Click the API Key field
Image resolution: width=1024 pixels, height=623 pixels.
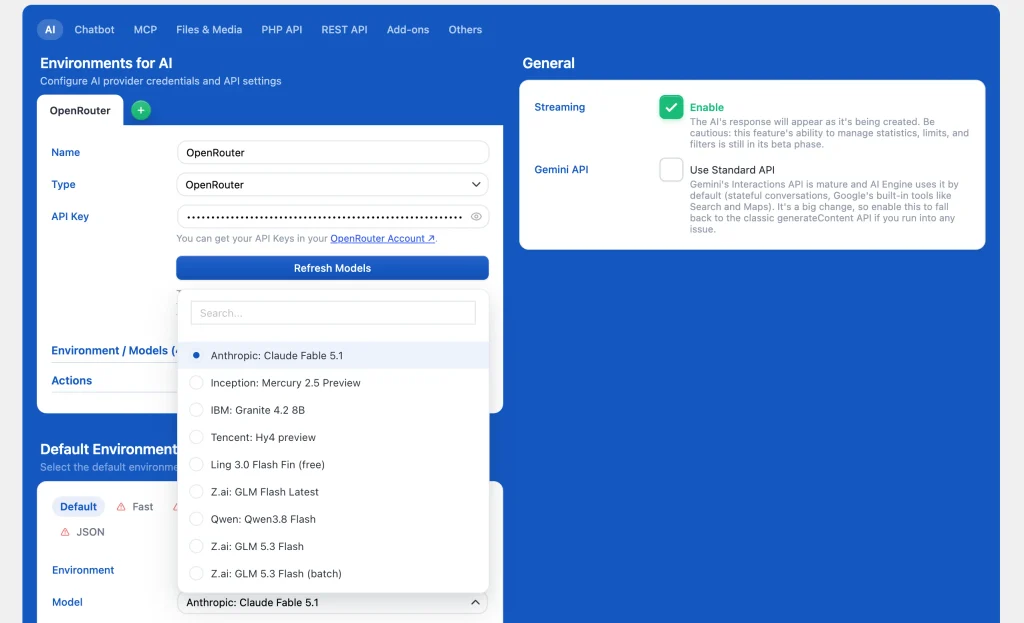332,217
